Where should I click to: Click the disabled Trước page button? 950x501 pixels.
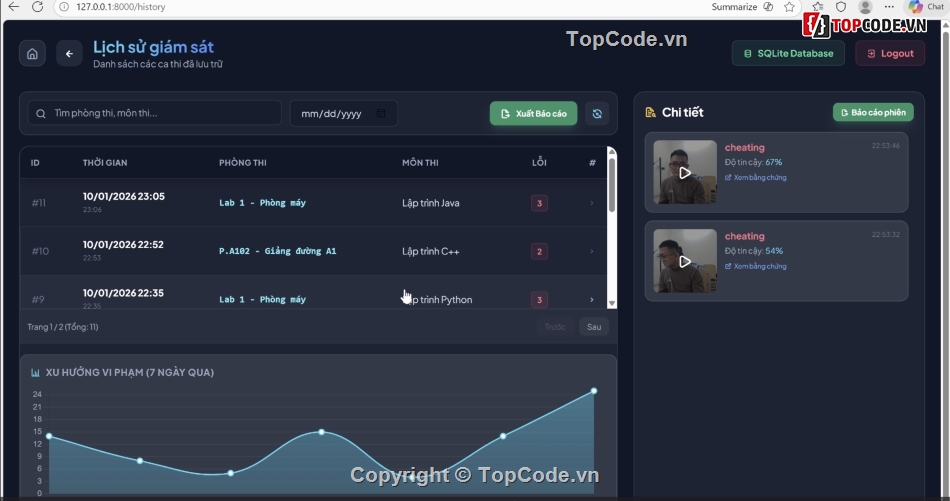[x=555, y=327]
